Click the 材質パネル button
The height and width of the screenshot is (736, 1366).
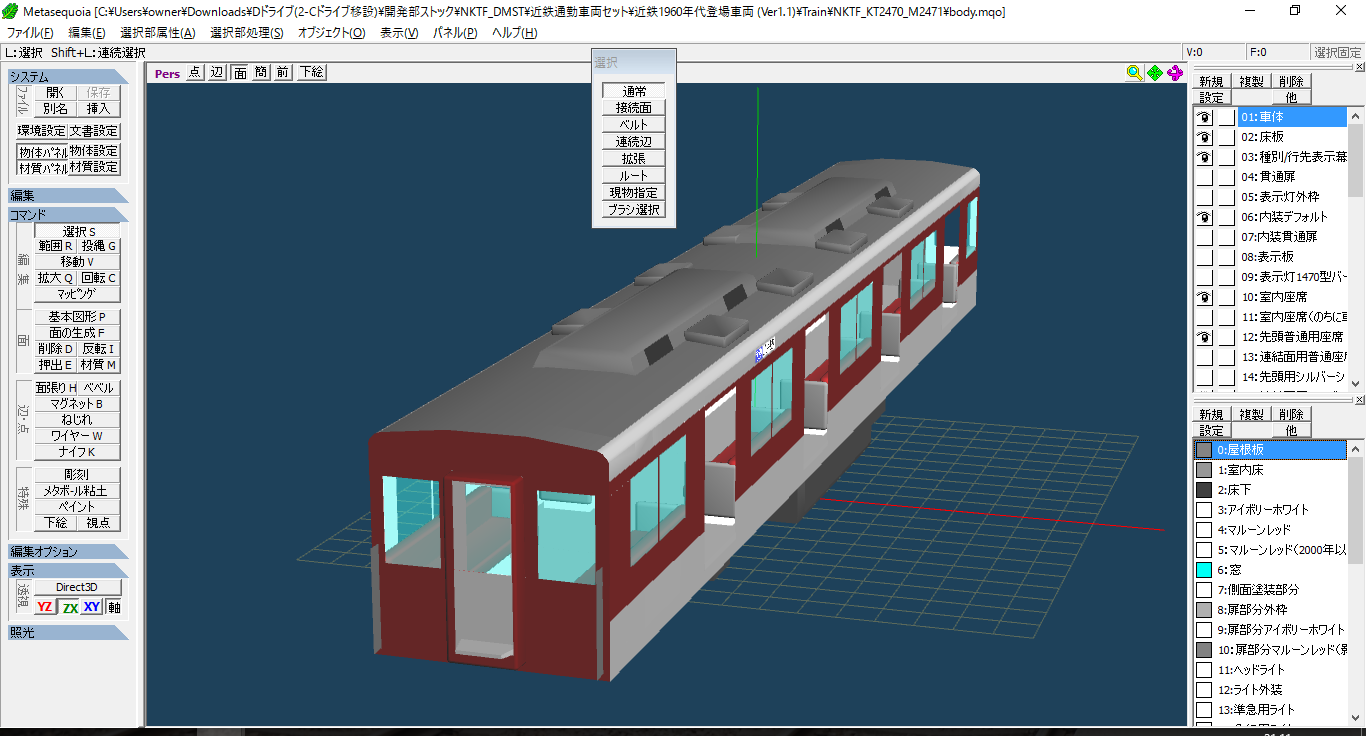pyautogui.click(x=43, y=167)
